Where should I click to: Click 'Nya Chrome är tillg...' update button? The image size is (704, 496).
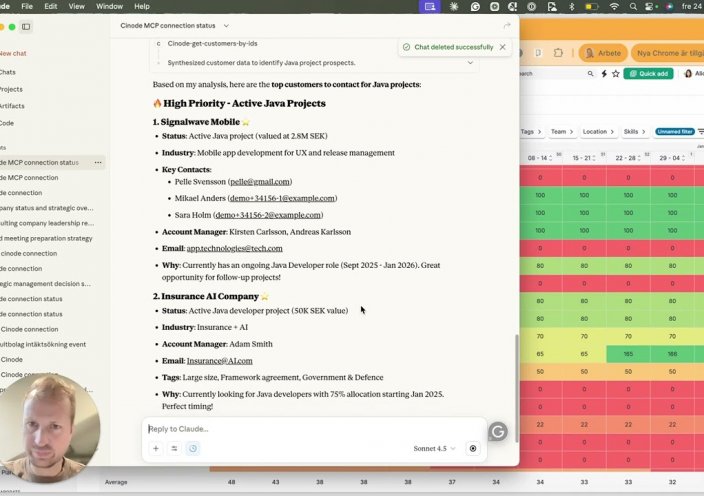[x=668, y=53]
